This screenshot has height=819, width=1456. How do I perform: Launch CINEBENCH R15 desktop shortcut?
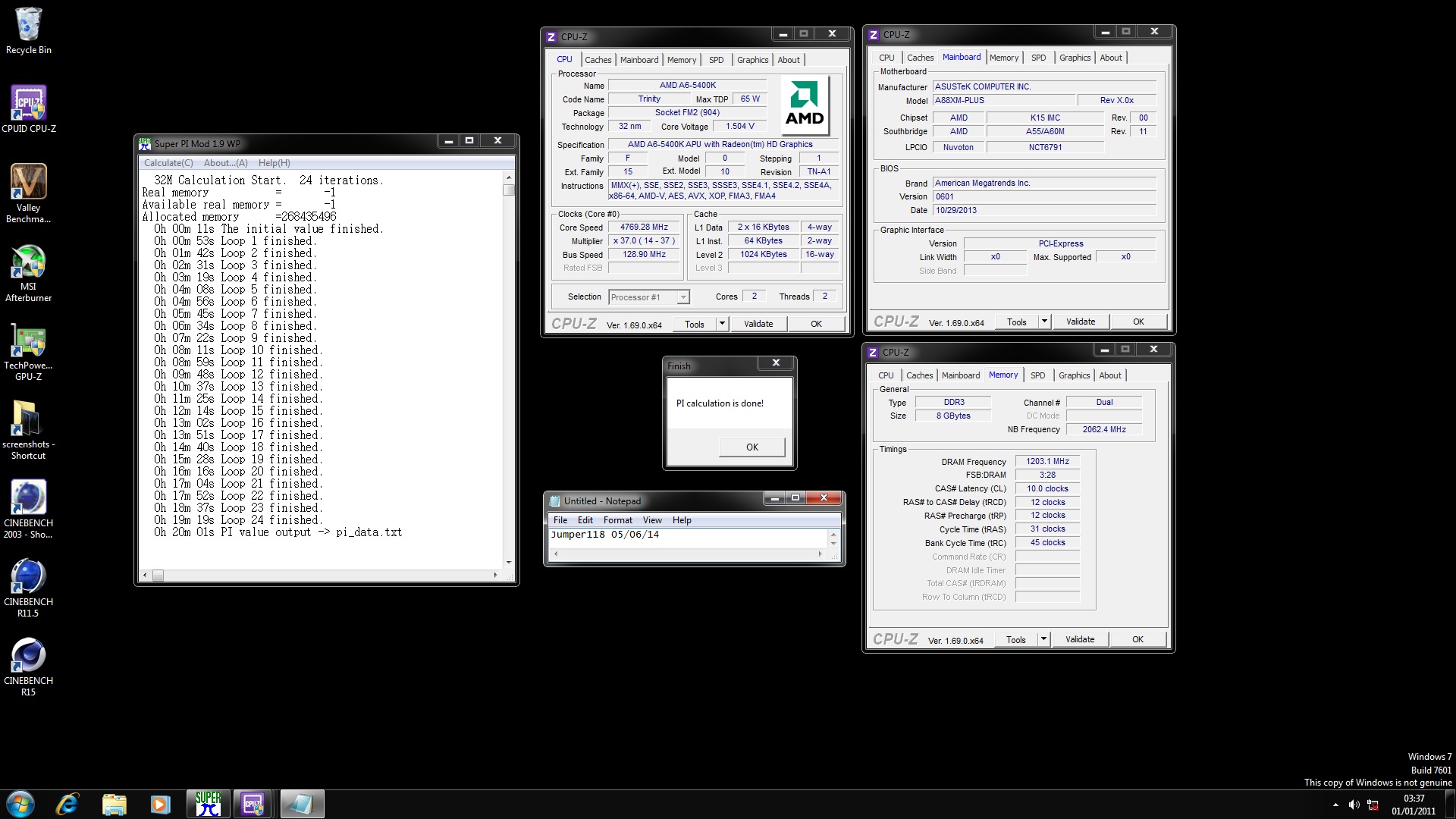click(x=28, y=667)
